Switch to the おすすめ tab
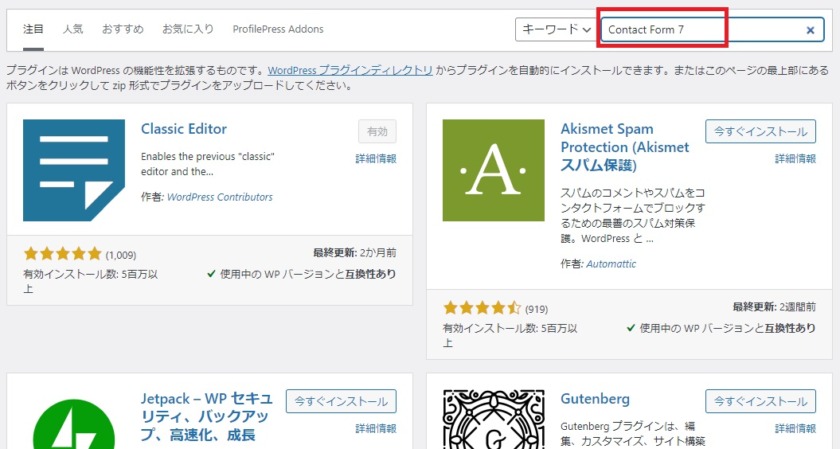This screenshot has width=840, height=449. 123,29
